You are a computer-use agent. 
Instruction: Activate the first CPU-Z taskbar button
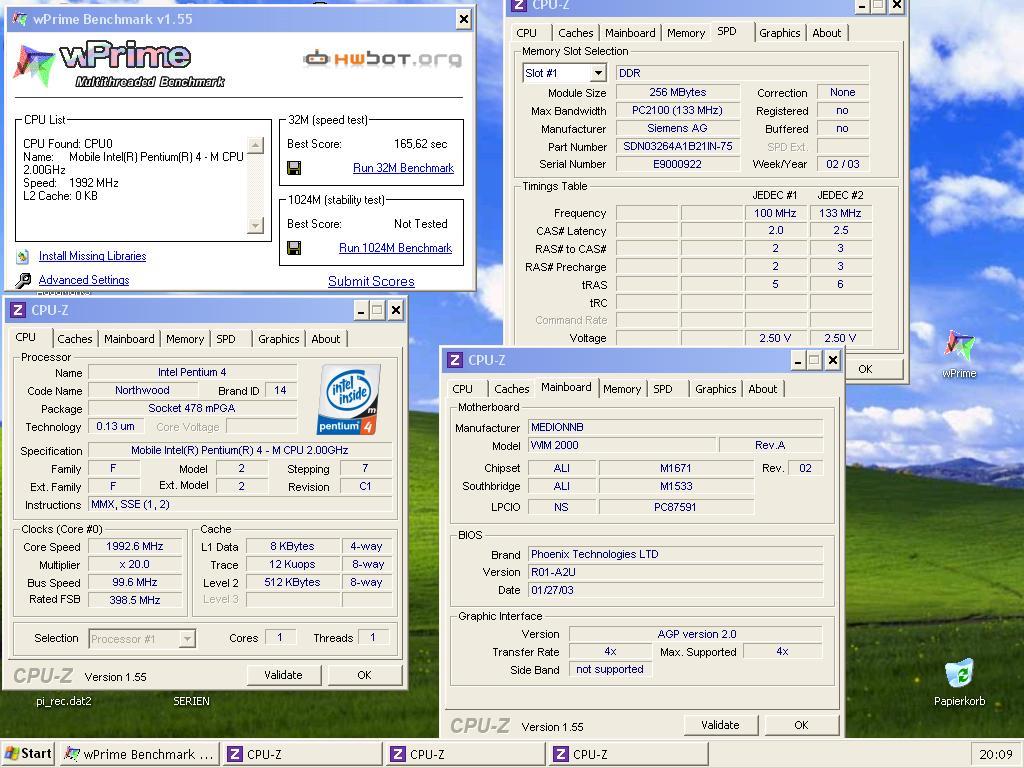(x=302, y=754)
